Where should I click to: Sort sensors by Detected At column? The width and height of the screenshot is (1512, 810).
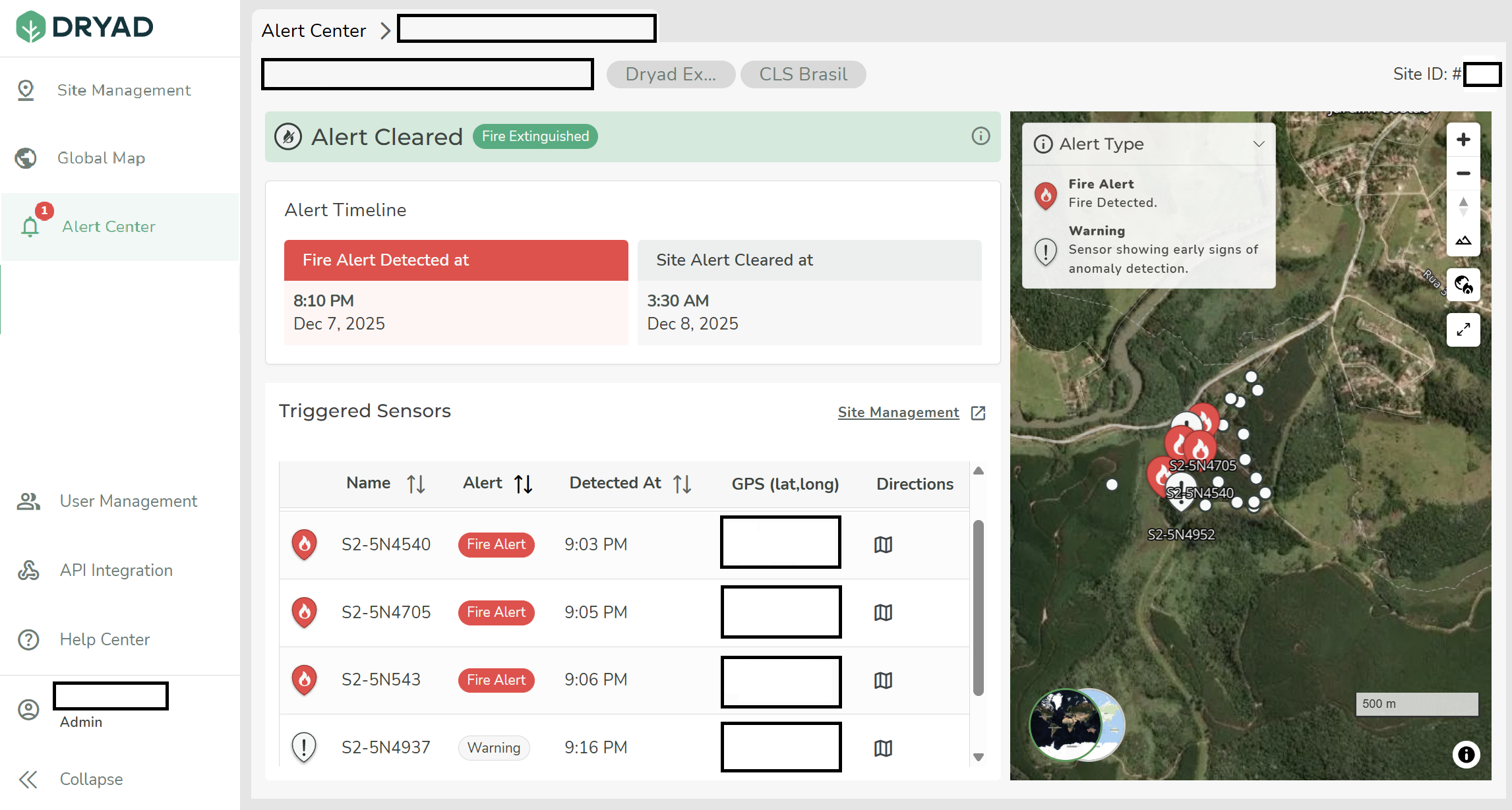pos(682,484)
